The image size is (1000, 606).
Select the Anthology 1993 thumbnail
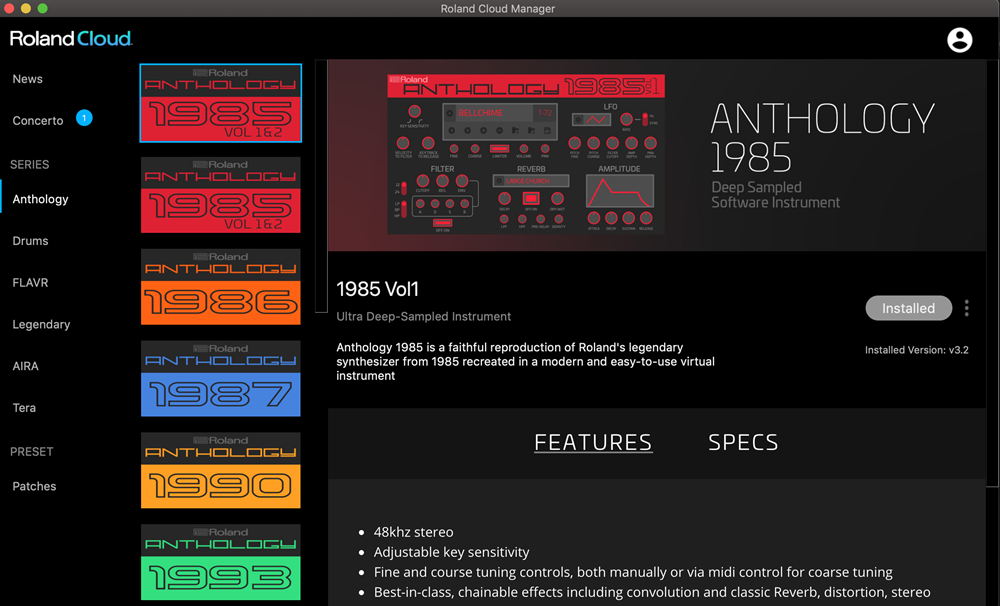(x=221, y=562)
